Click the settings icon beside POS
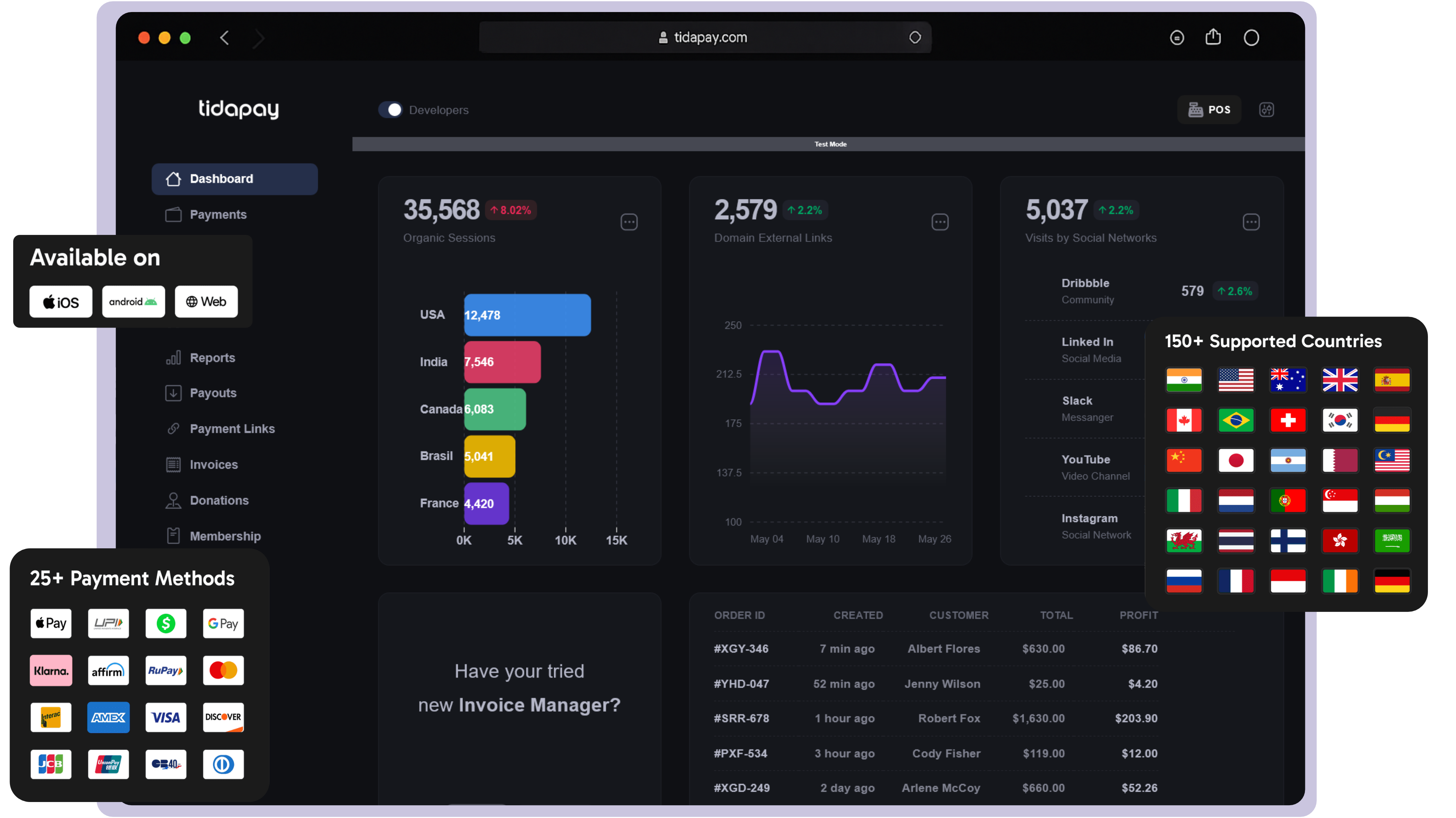Image resolution: width=1456 pixels, height=818 pixels. pos(1266,109)
